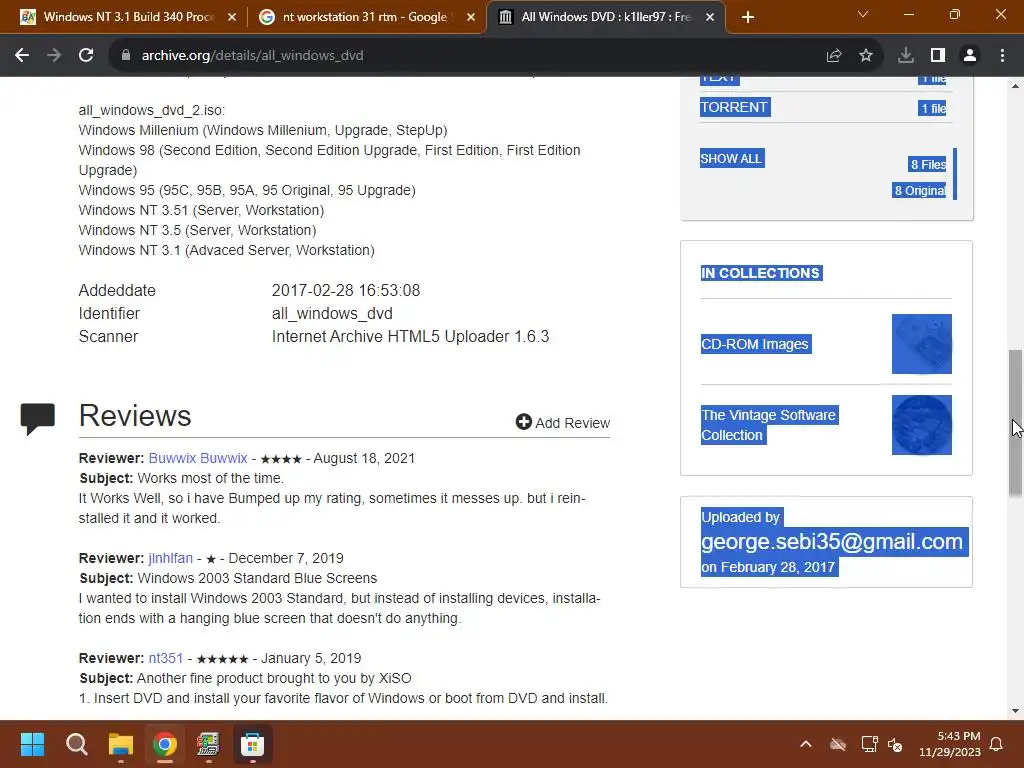Click the Windows NT 3.51 line
This screenshot has height=768, width=1024.
(x=201, y=210)
